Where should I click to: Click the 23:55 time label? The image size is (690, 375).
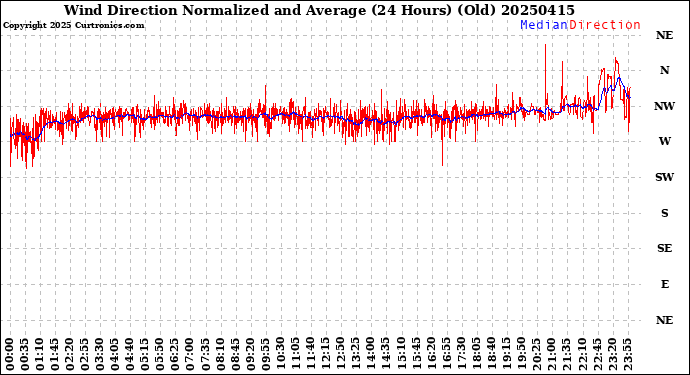tap(627, 354)
